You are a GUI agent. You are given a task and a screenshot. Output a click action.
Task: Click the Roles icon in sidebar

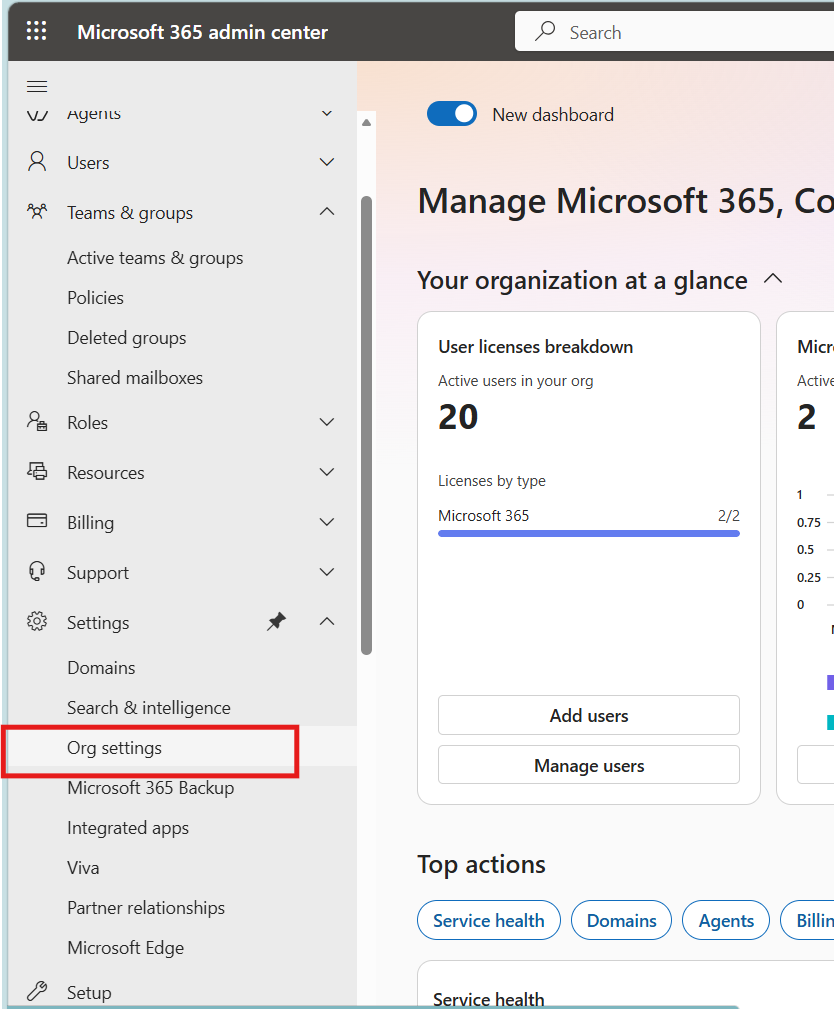[37, 421]
